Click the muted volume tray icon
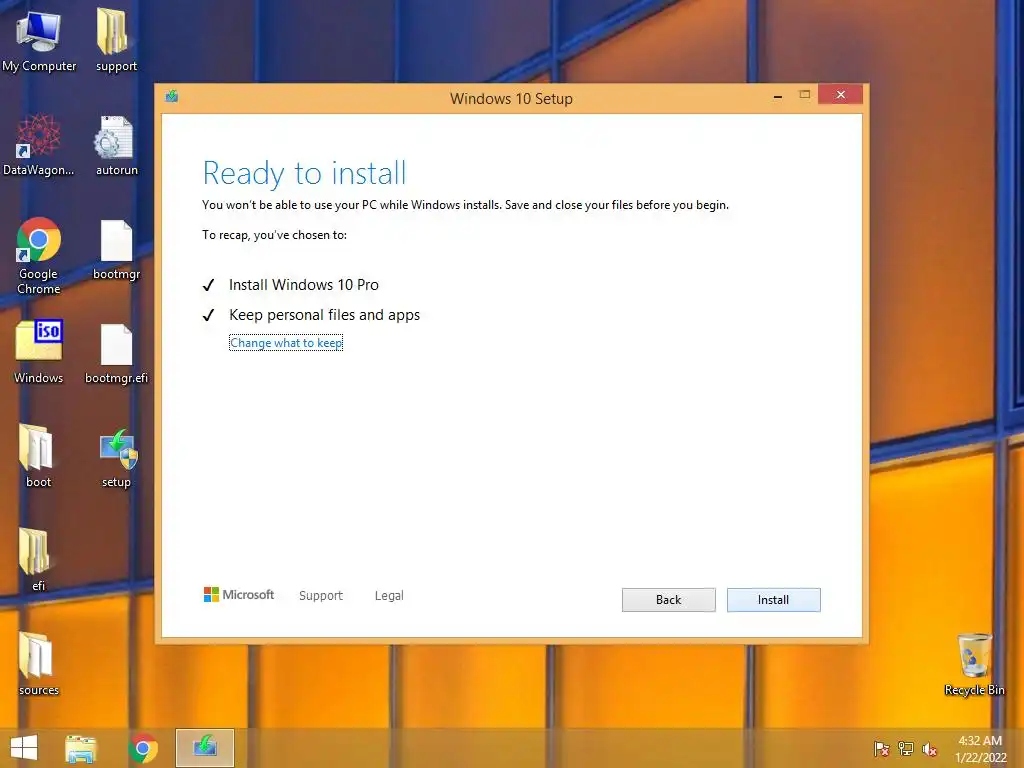 929,749
